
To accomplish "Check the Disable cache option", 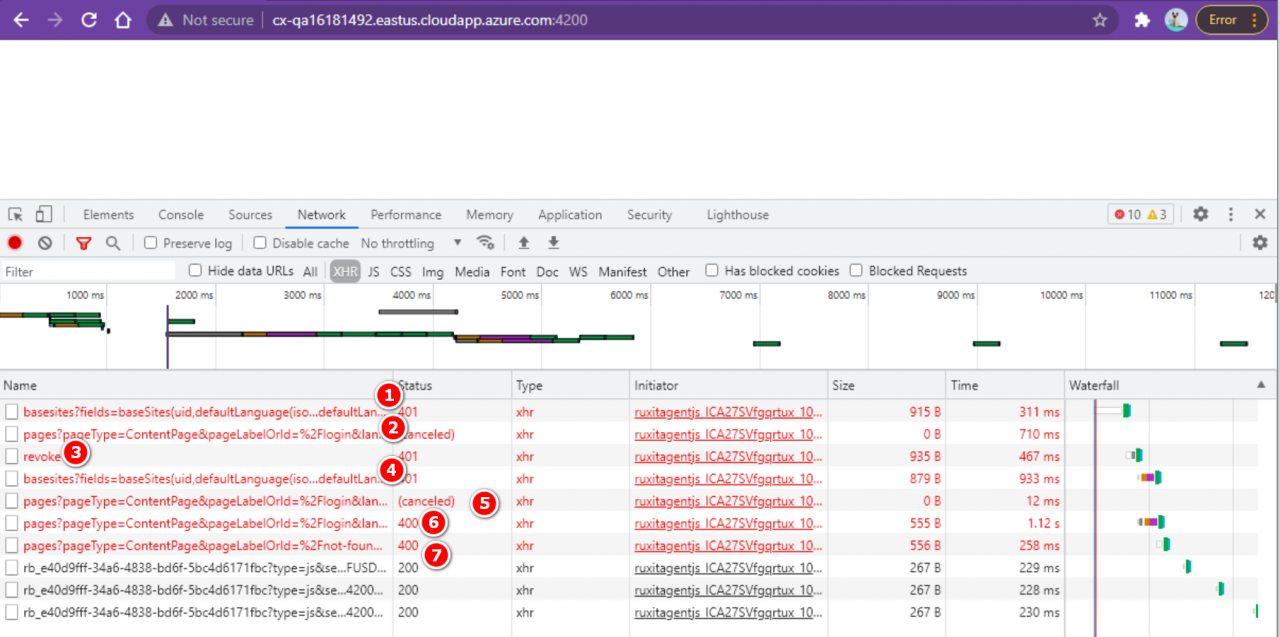I will click(260, 243).
